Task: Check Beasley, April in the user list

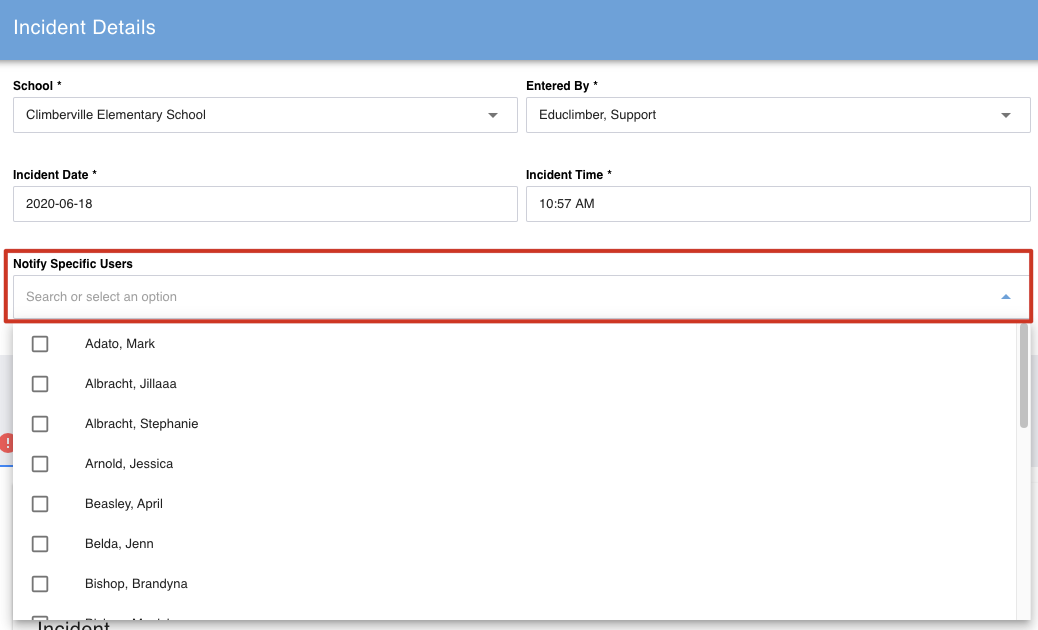Action: pos(40,504)
